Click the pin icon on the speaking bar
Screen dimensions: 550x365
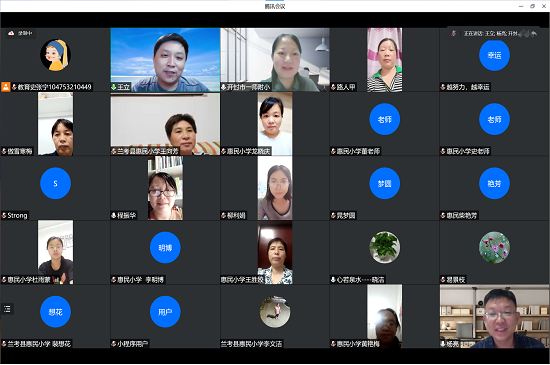click(x=534, y=33)
